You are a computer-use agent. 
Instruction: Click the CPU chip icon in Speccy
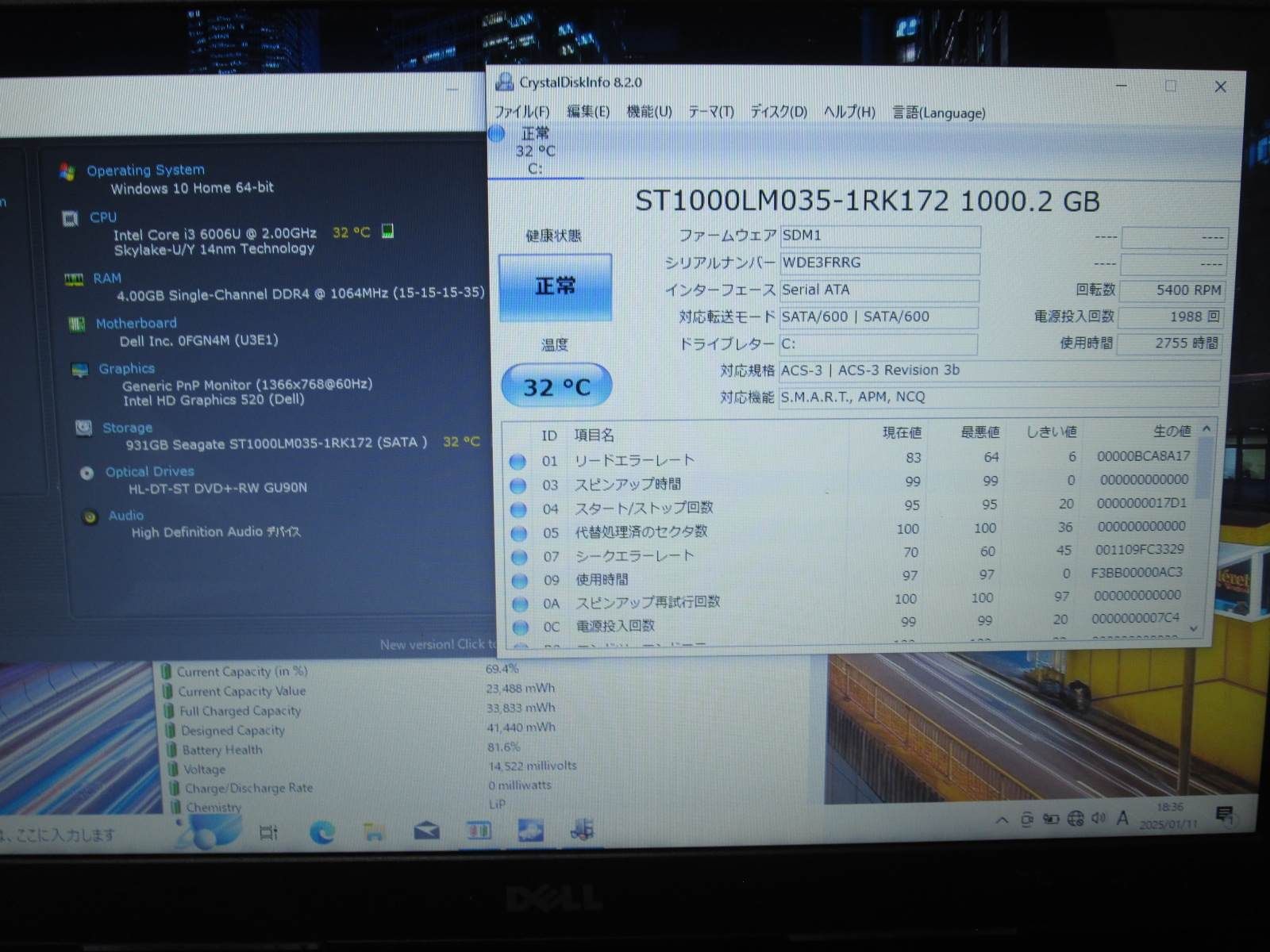pyautogui.click(x=70, y=218)
